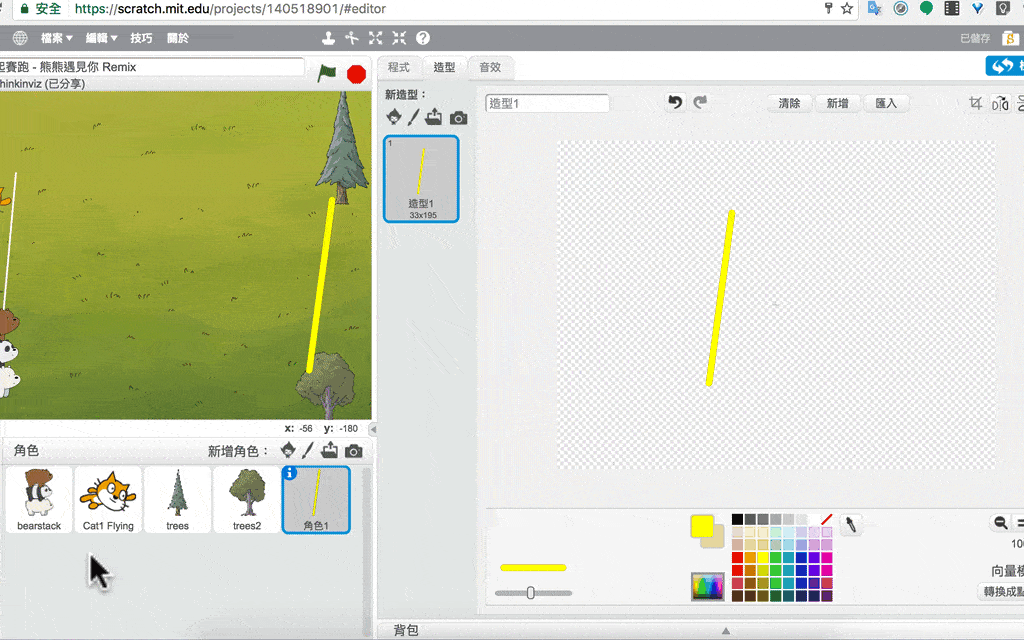
Task: Open 技巧 menu item
Action: point(141,38)
